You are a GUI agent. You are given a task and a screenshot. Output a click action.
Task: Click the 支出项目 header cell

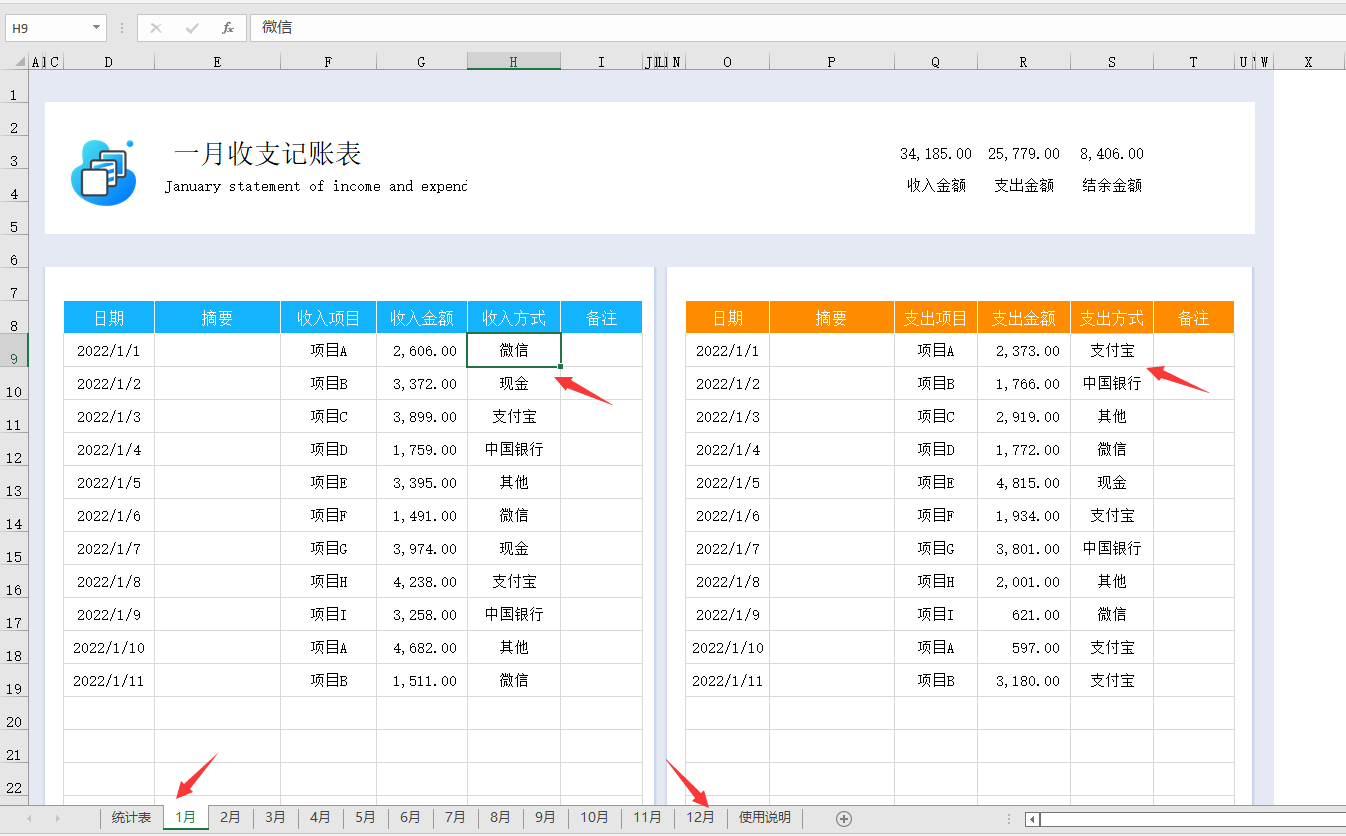pyautogui.click(x=936, y=318)
